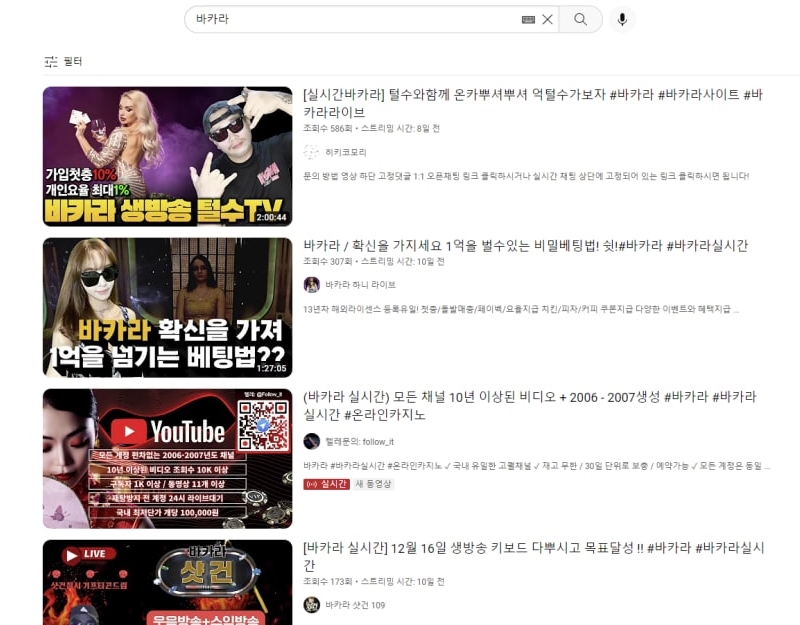800x625 pixels.
Task: Click the microphone voice search icon
Action: pos(622,19)
